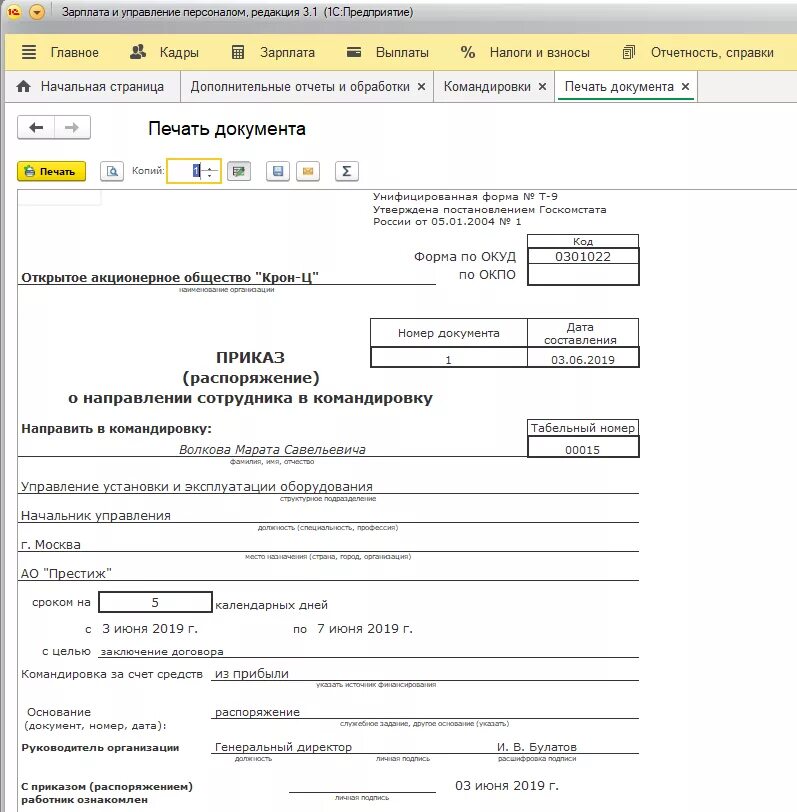
Task: Click the basis text распоряжение
Action: point(257,712)
